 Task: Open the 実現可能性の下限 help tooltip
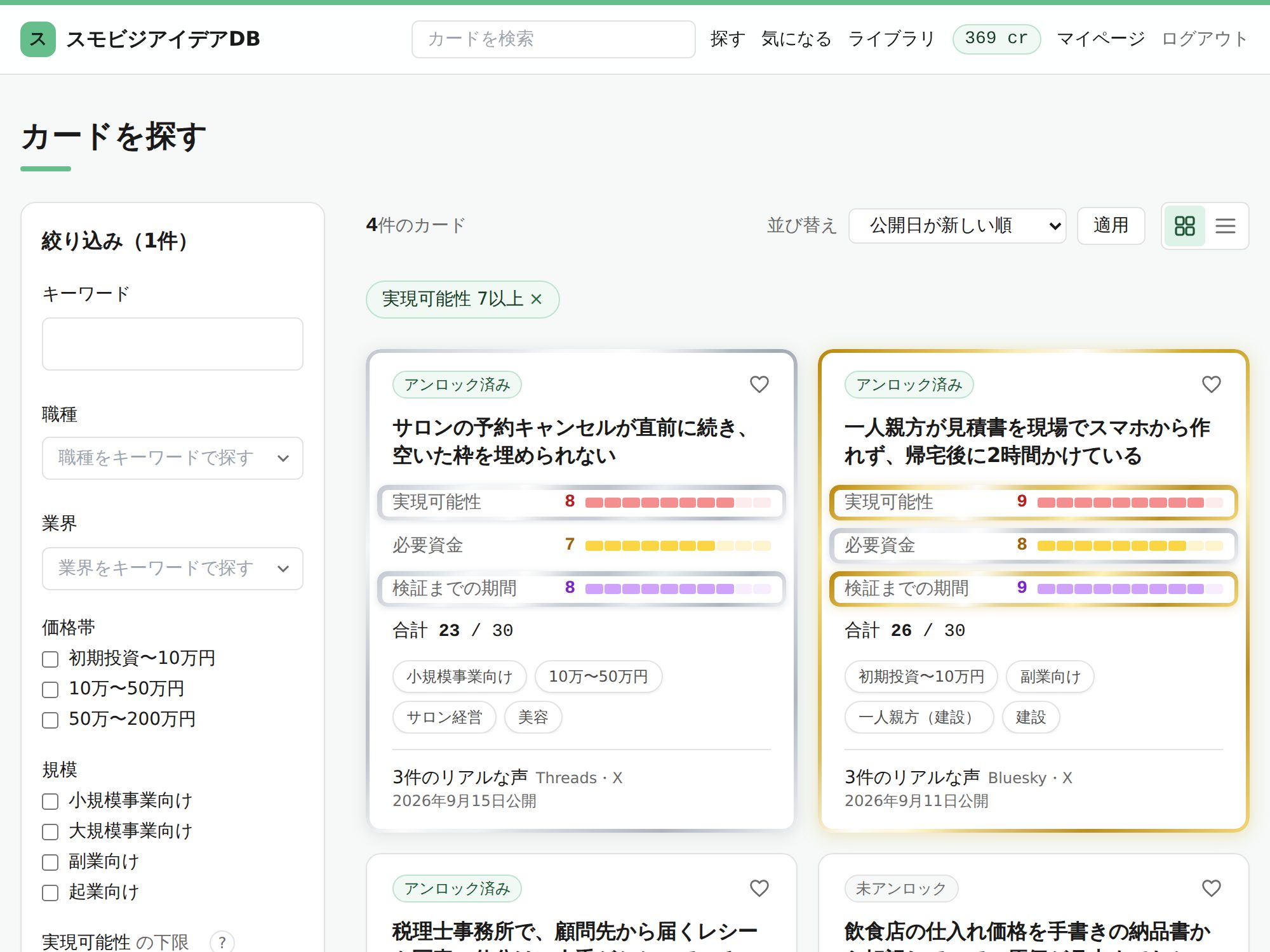222,942
